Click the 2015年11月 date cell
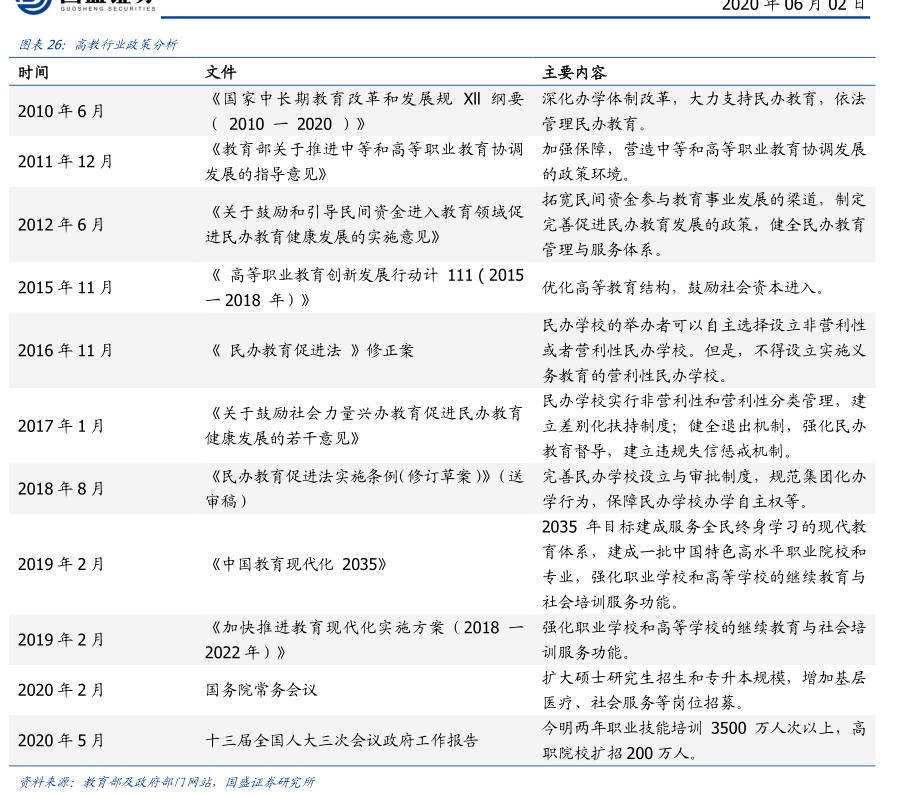This screenshot has height=796, width=899. pyautogui.click(x=65, y=288)
